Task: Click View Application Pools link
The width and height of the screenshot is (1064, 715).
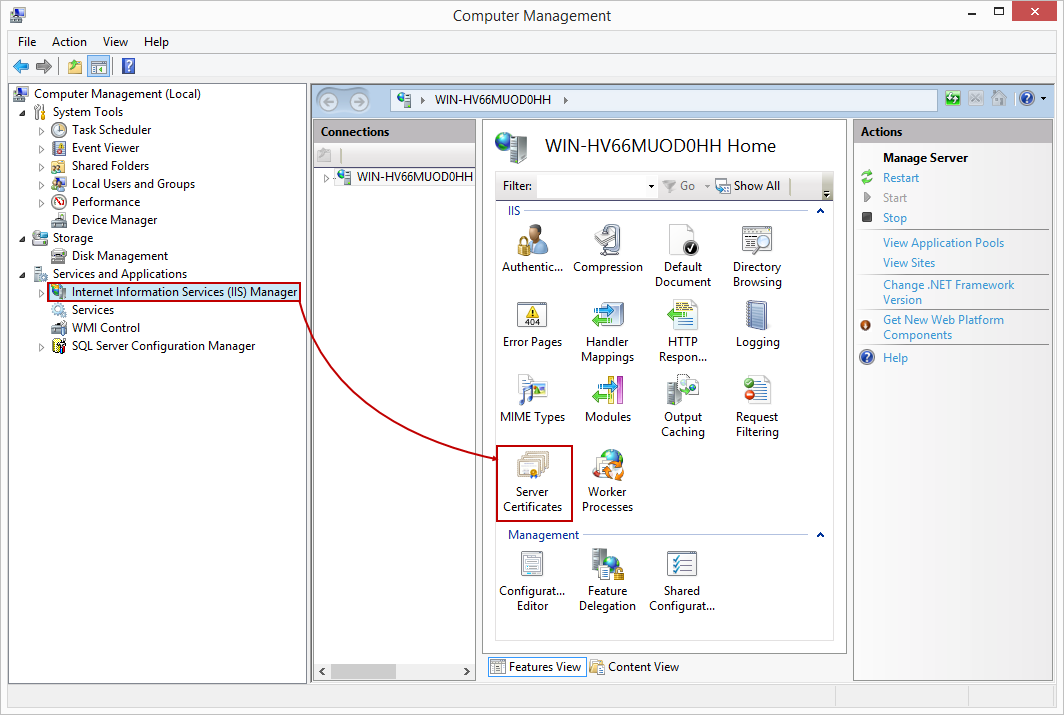Action: 943,243
